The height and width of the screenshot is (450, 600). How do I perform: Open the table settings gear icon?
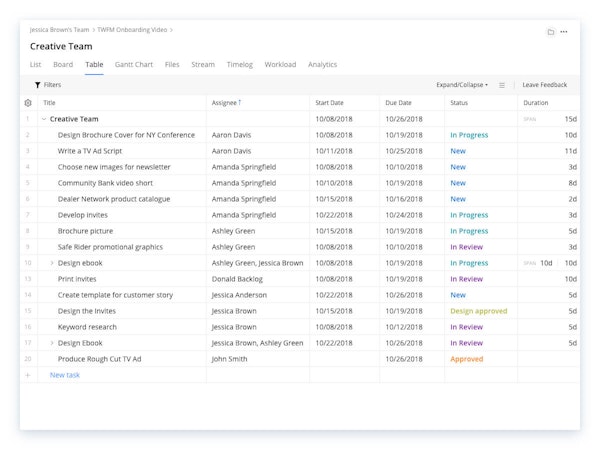[x=28, y=103]
